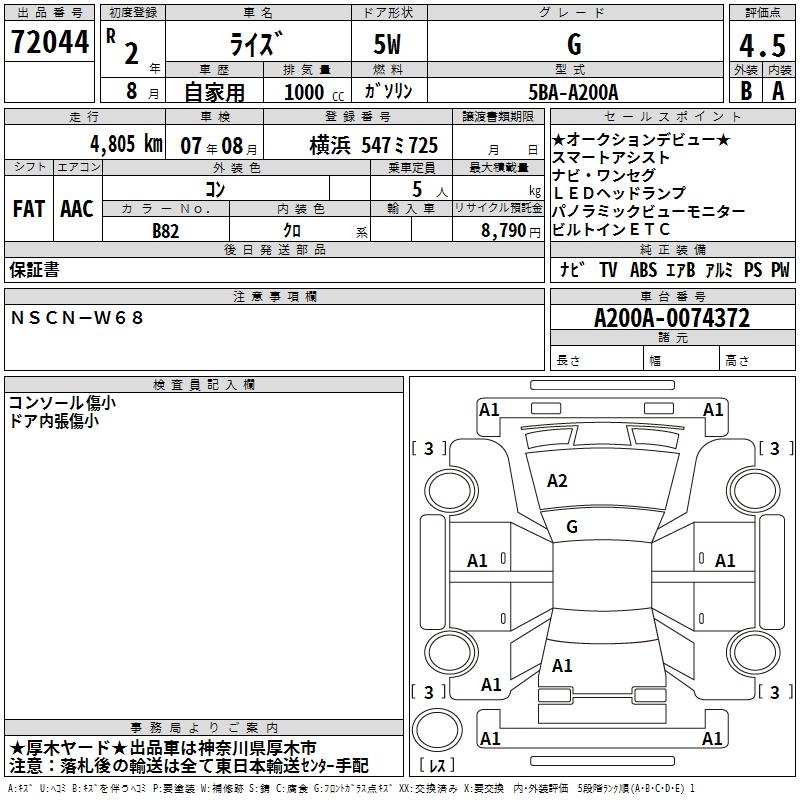The image size is (800, 800).
Task: Click the G mark on the windshield
Action: click(572, 527)
